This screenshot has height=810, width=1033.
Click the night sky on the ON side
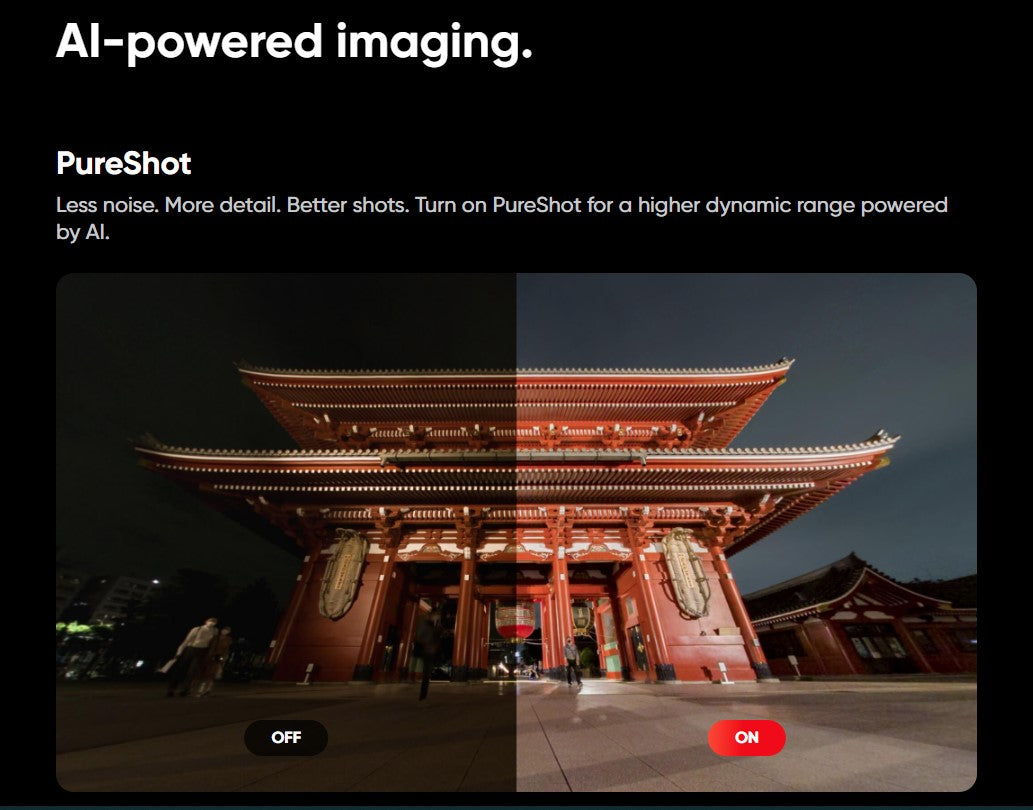point(880,340)
